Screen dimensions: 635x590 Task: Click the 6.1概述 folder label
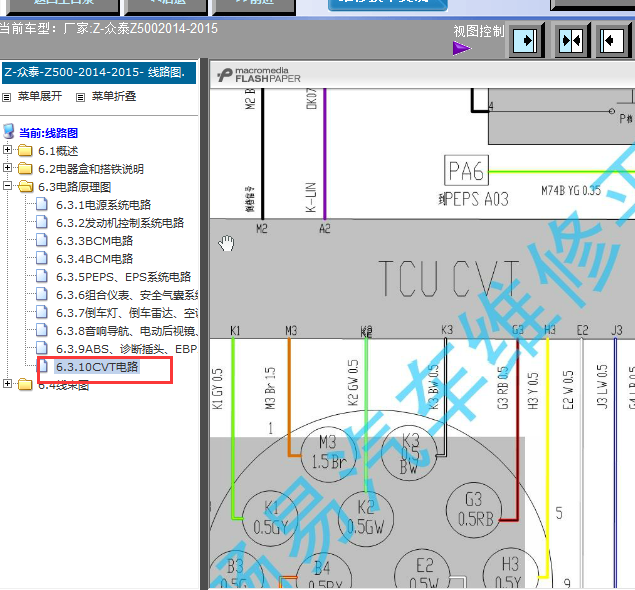[58, 151]
